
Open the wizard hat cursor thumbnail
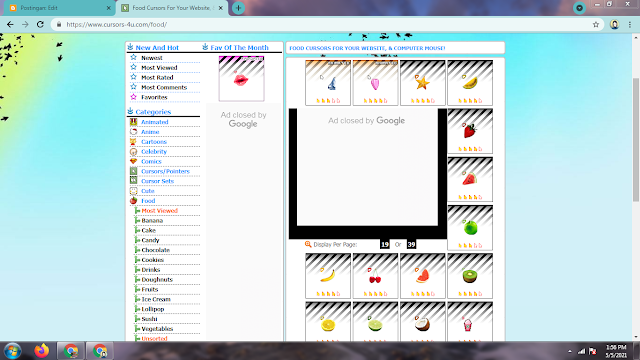[x=328, y=82]
